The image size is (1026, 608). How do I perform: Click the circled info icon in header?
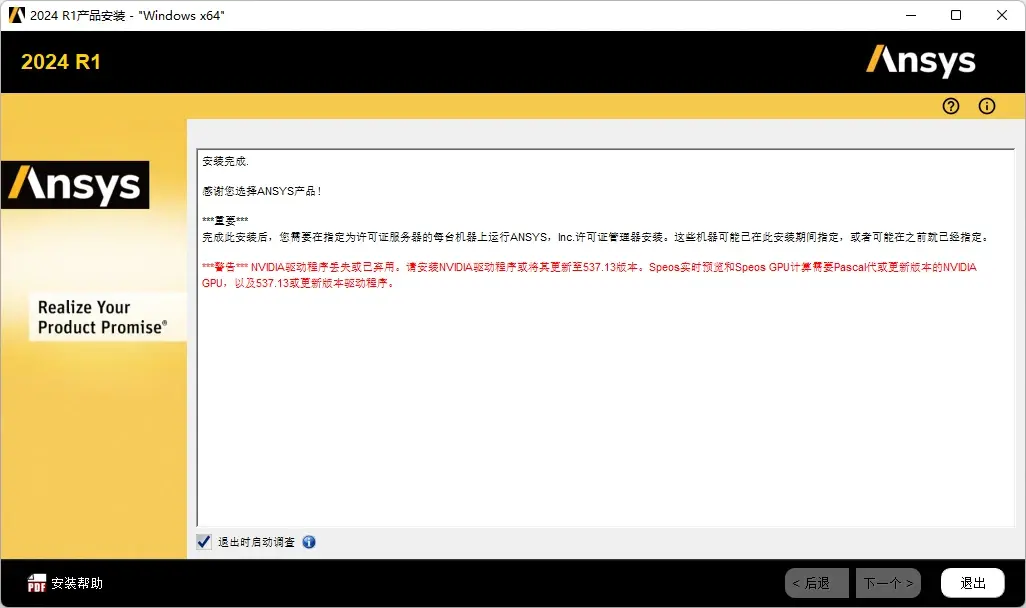coord(987,106)
